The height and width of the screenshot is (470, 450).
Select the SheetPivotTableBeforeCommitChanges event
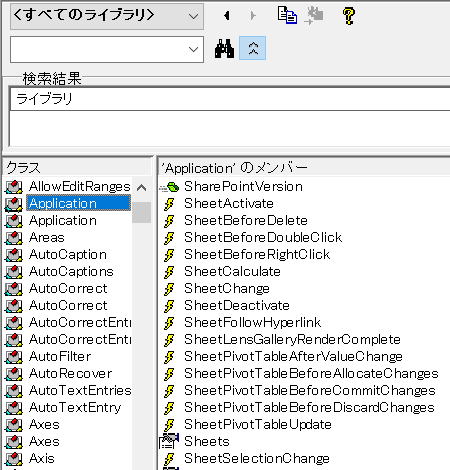point(310,390)
